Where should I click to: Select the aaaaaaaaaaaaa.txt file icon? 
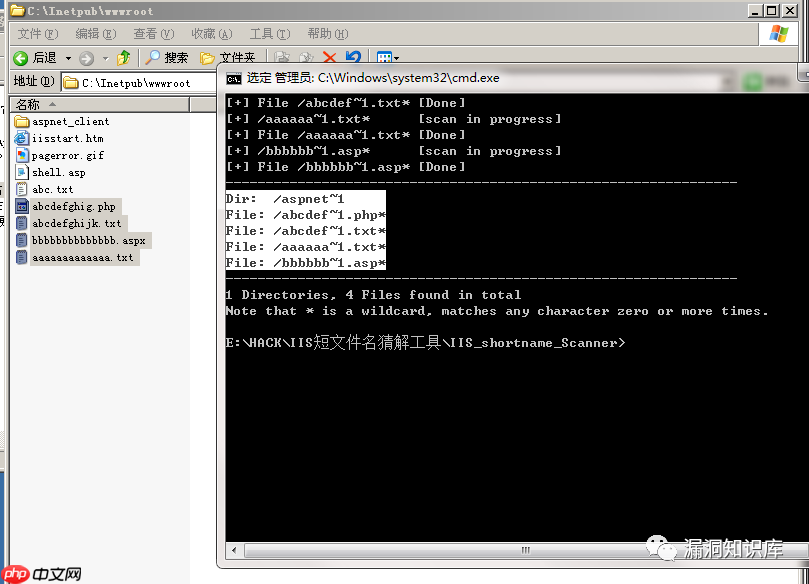tap(22, 257)
